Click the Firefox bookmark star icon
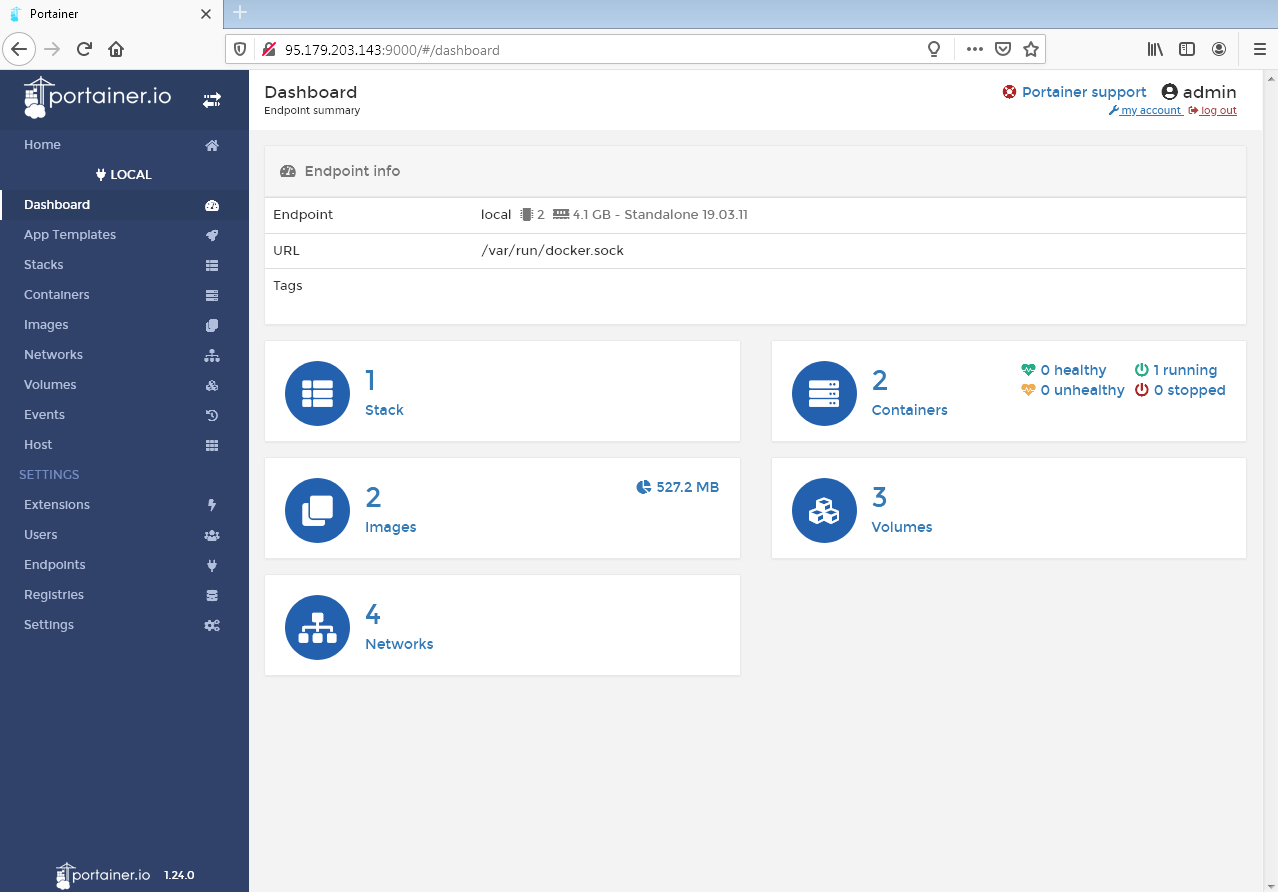The width and height of the screenshot is (1278, 892). pos(1031,49)
